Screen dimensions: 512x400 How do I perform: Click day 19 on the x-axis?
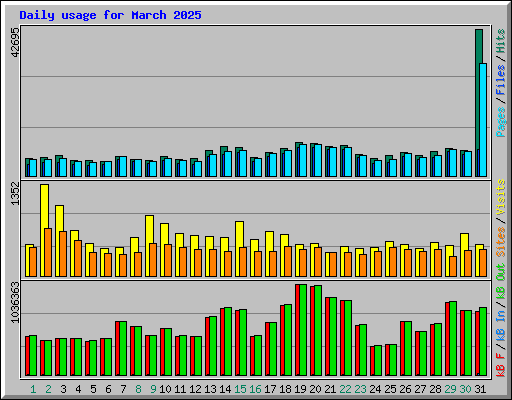(x=300, y=389)
